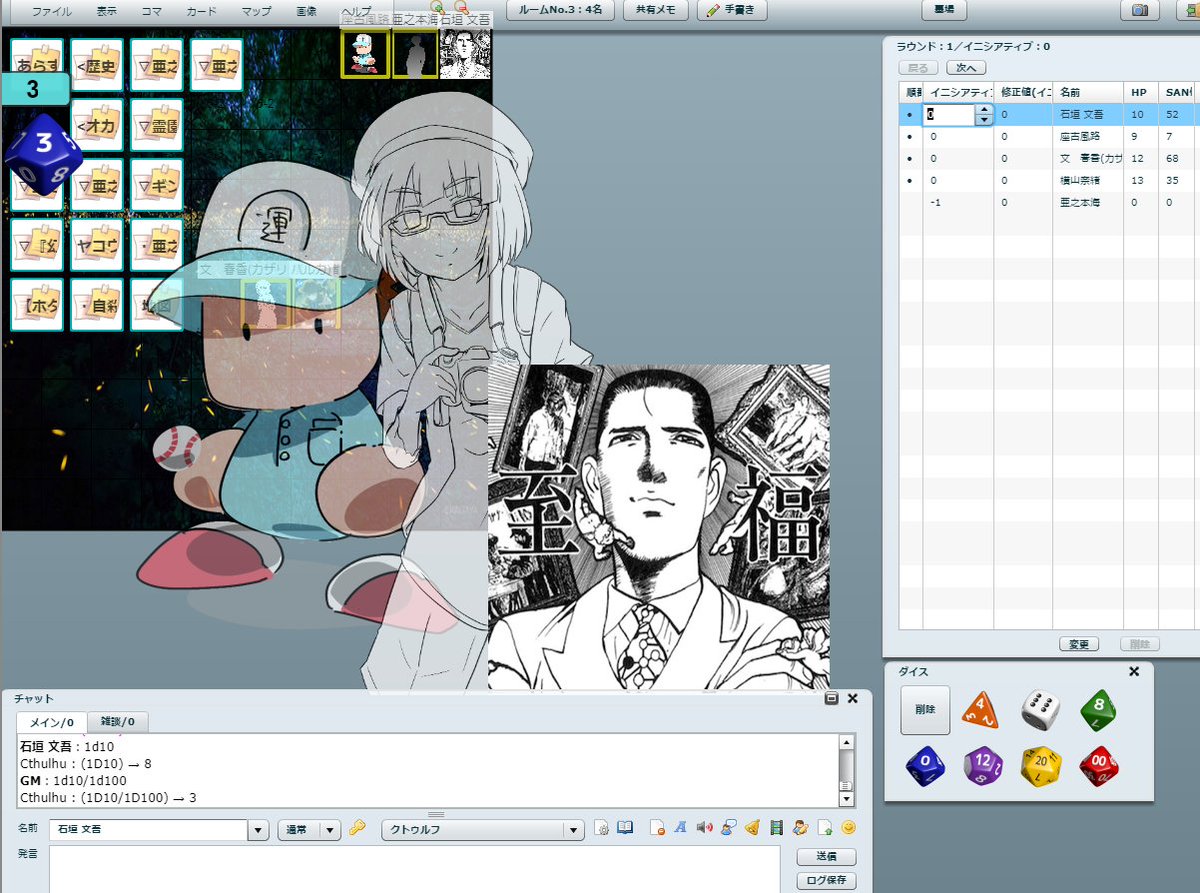Click the 墓場 graveyard button
1200x893 pixels.
[943, 10]
